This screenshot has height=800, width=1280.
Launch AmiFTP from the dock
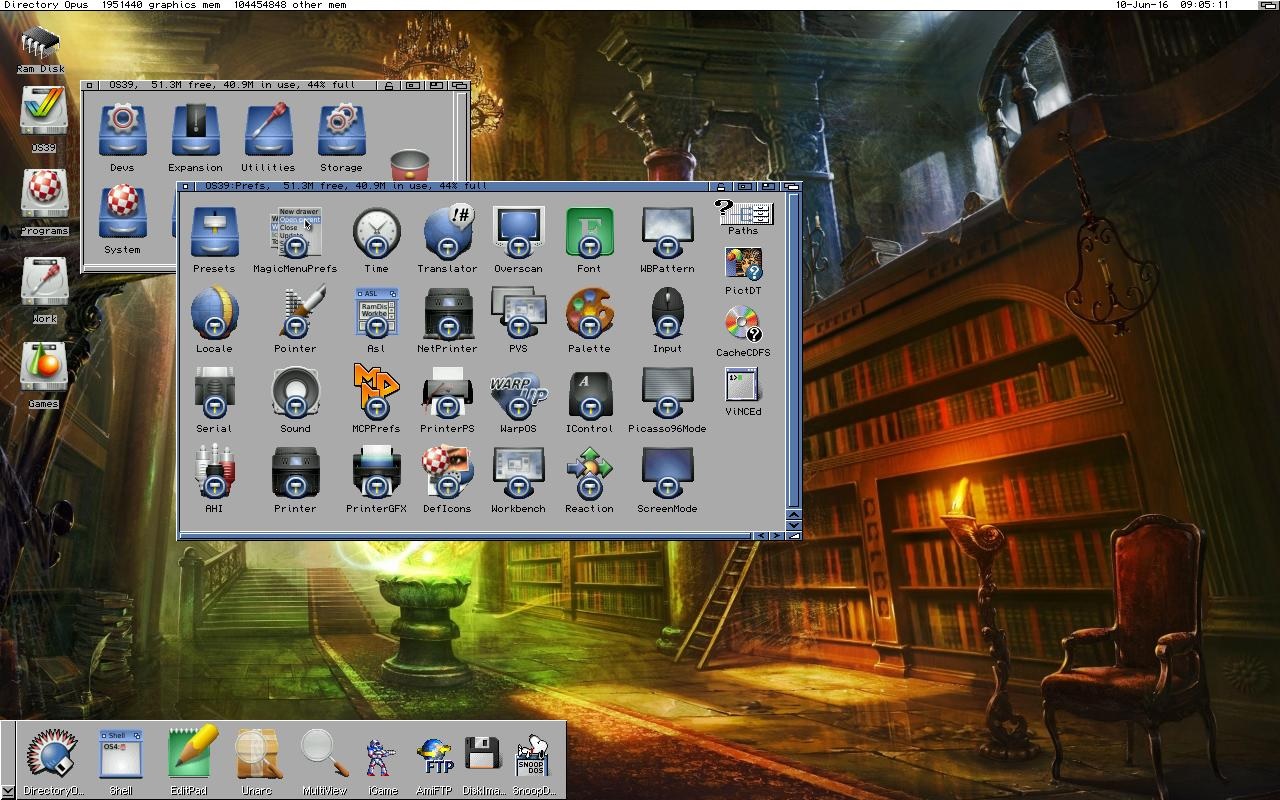pos(434,757)
